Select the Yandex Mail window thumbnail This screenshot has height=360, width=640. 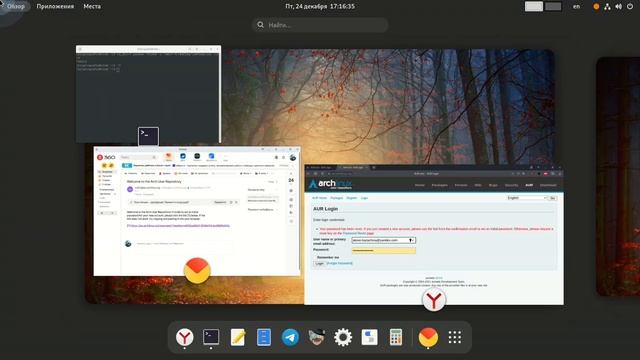tap(197, 211)
